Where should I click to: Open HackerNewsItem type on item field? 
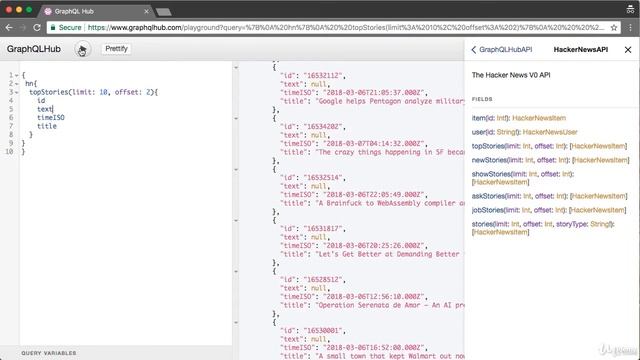click(539, 118)
